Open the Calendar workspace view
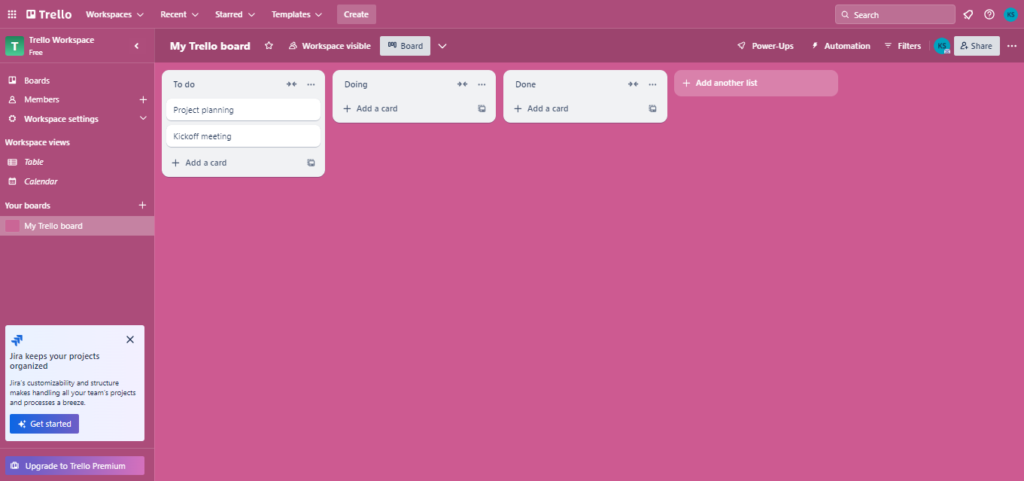This screenshot has height=481, width=1024. 40,182
